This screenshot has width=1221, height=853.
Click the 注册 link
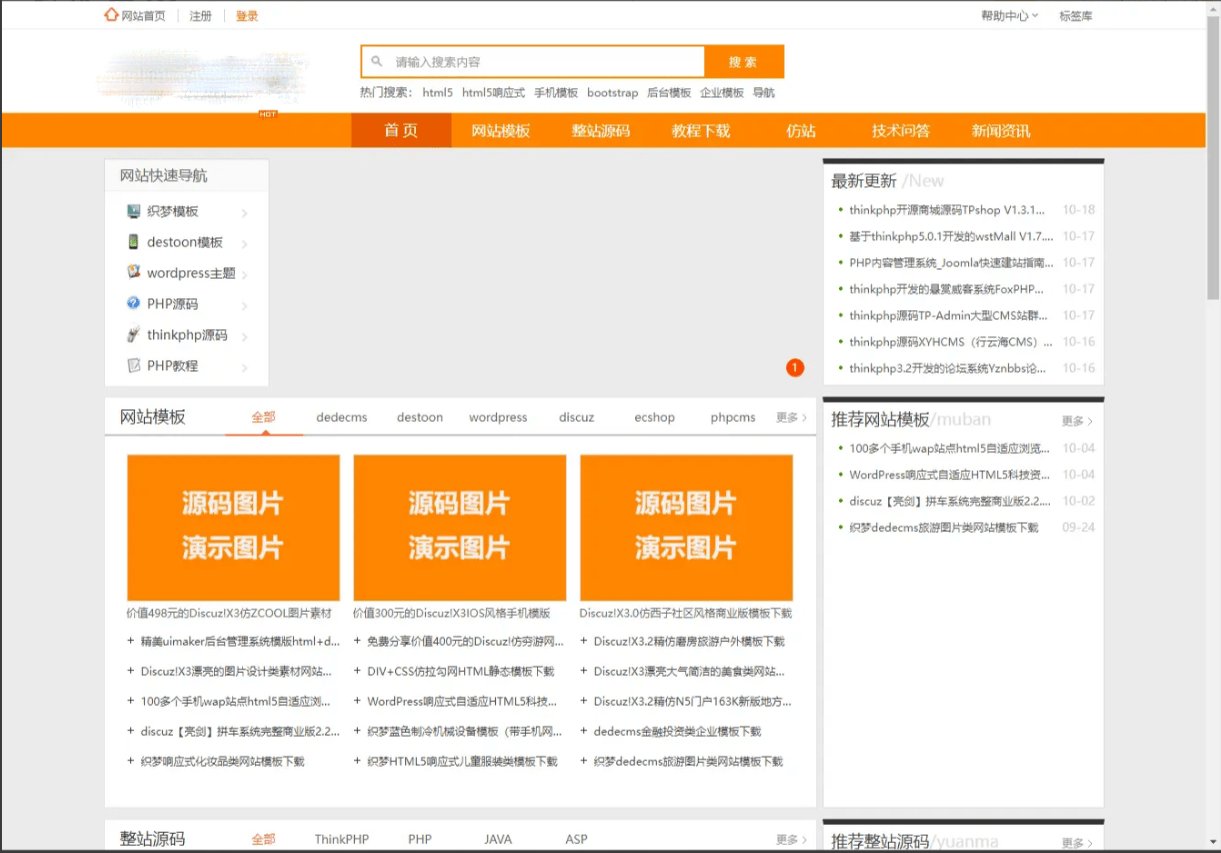coord(200,16)
